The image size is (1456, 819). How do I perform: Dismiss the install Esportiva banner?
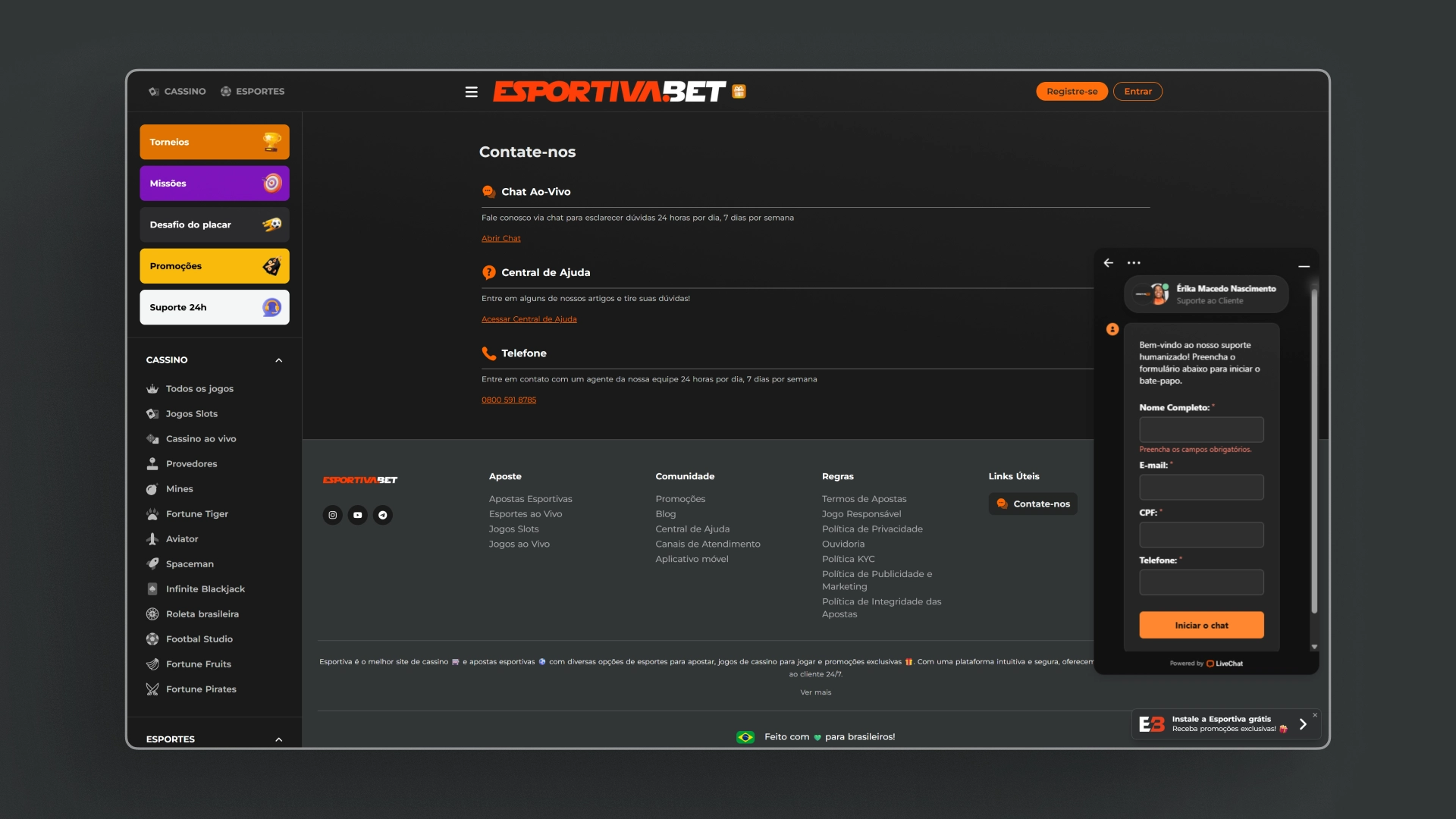click(1315, 715)
